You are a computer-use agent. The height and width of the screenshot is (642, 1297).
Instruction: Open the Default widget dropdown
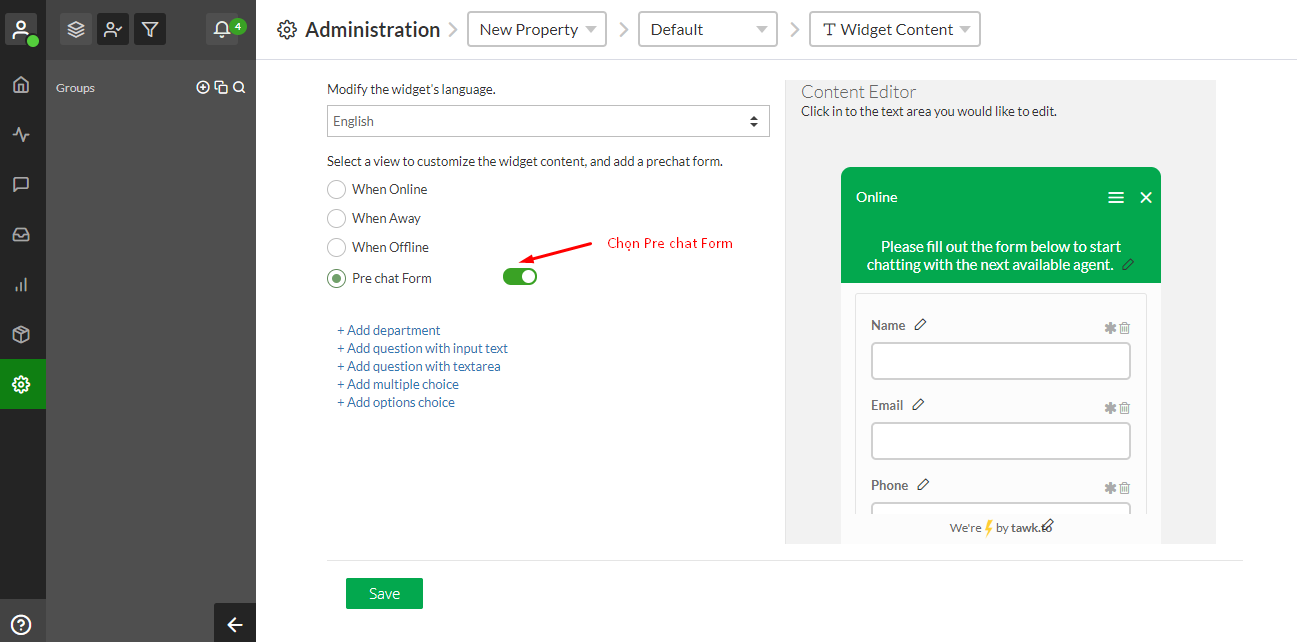pyautogui.click(x=708, y=29)
